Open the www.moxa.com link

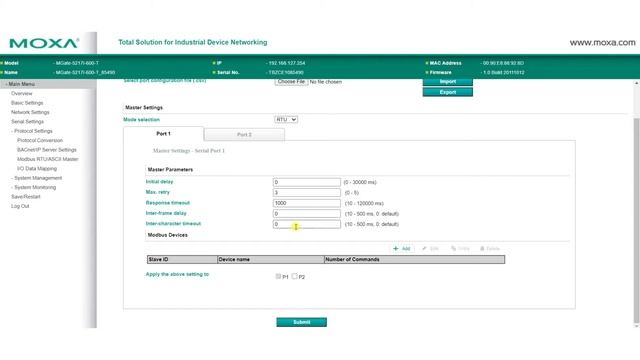602,42
